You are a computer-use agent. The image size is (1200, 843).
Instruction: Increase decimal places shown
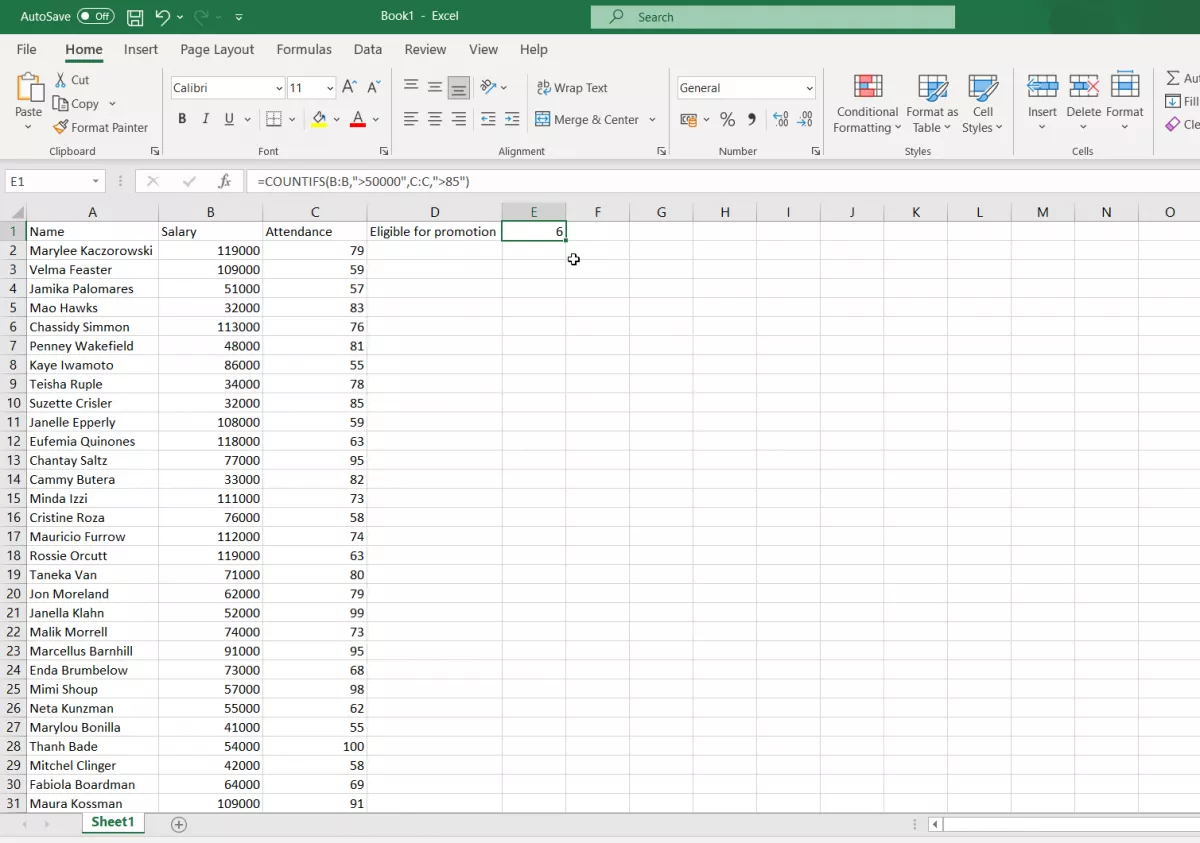[781, 119]
